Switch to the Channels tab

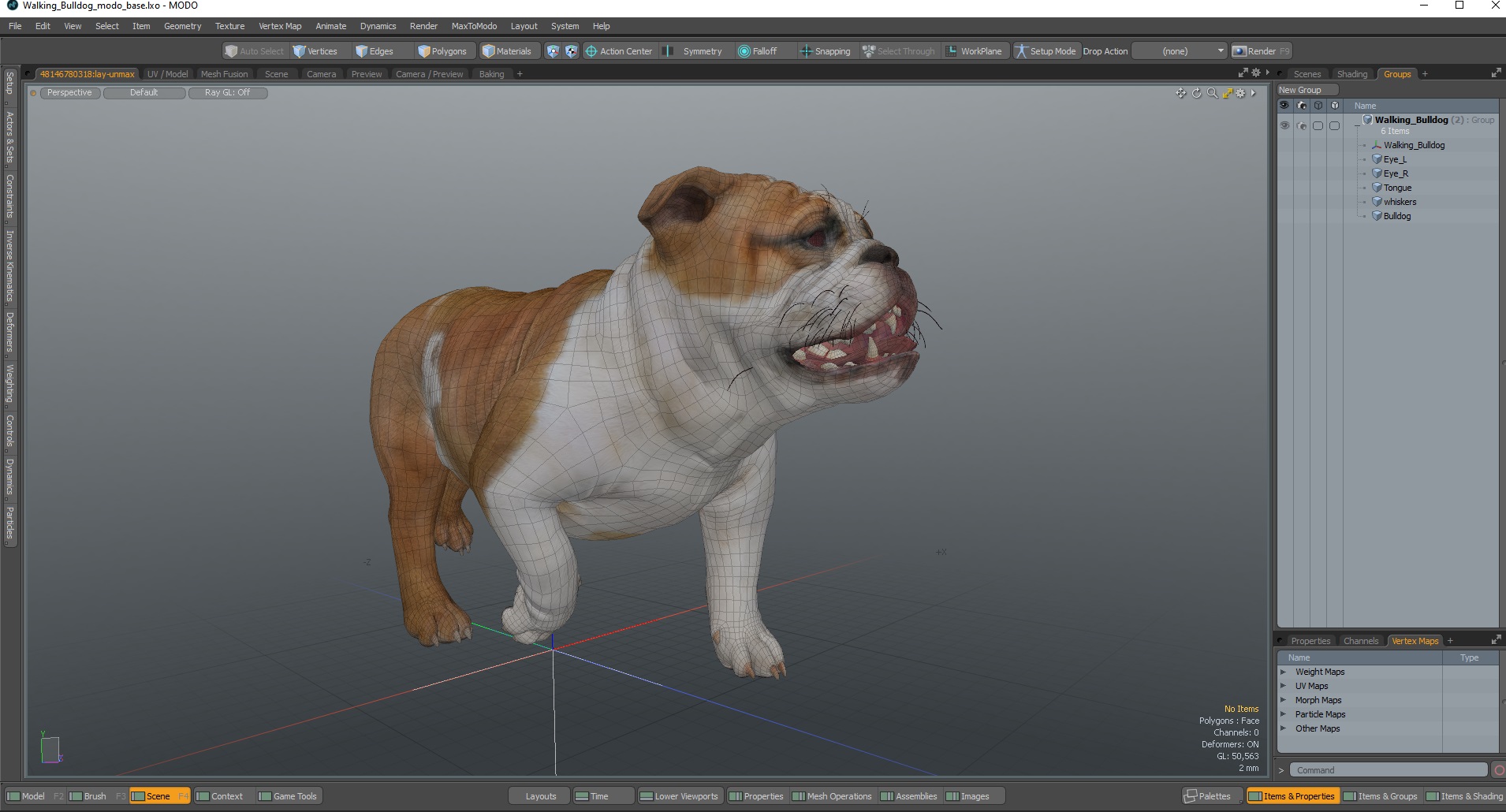pyautogui.click(x=1360, y=641)
